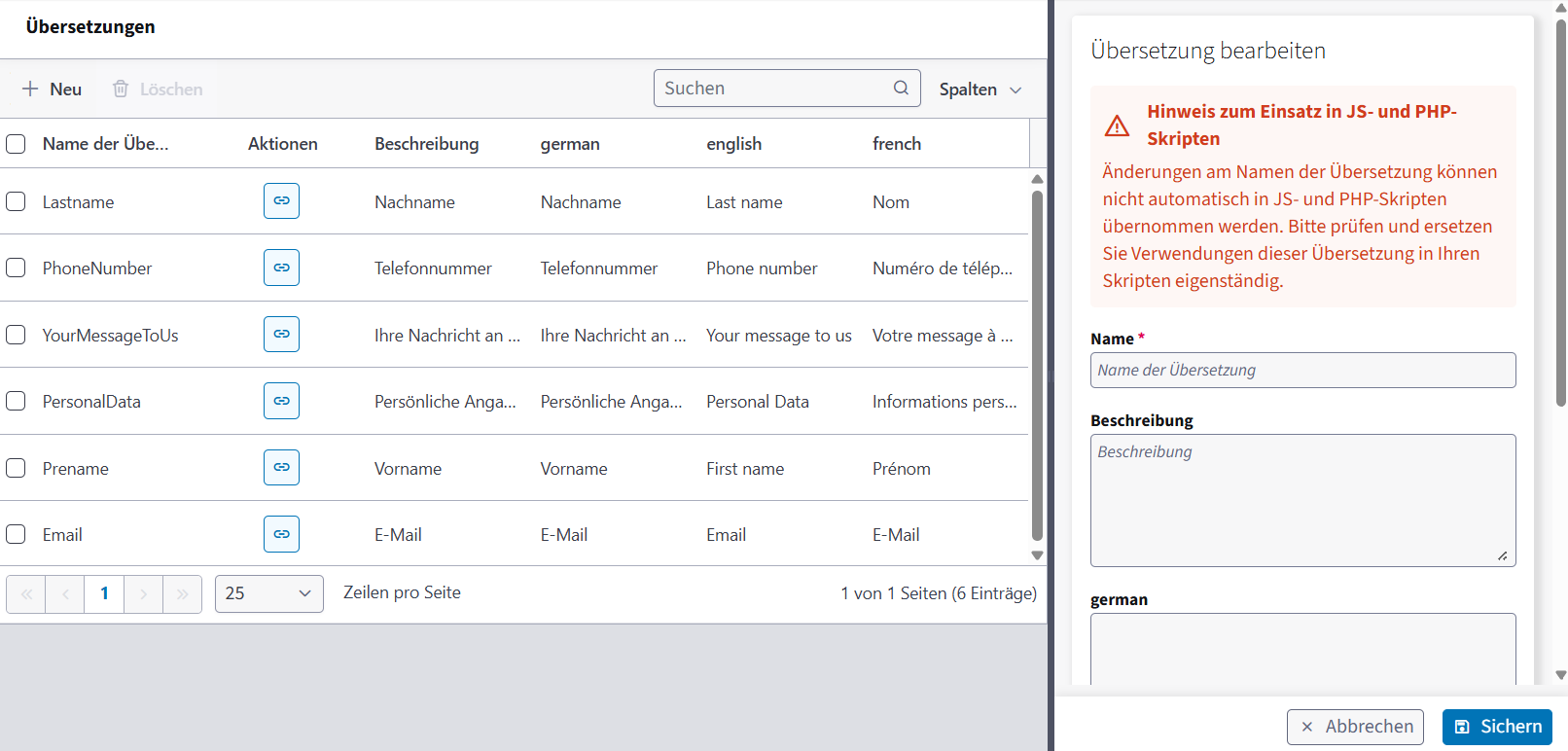Click the link icon for PhoneNumber
The width and height of the screenshot is (1568, 751).
point(281,268)
